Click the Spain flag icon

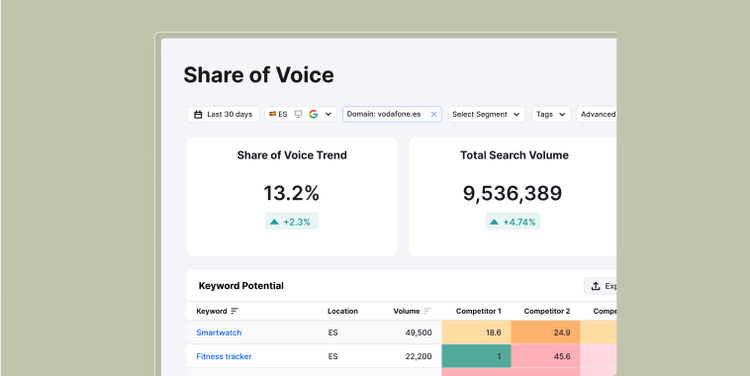(272, 114)
